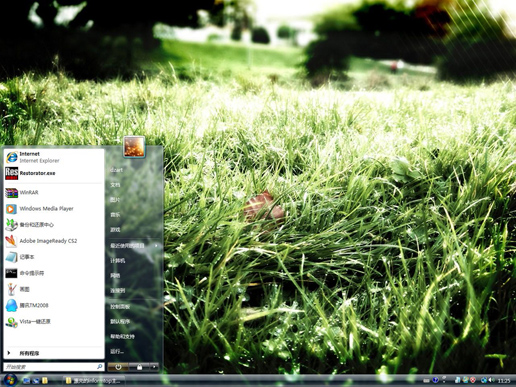
Task: Click the network globe tray icon
Action: pos(484,380)
